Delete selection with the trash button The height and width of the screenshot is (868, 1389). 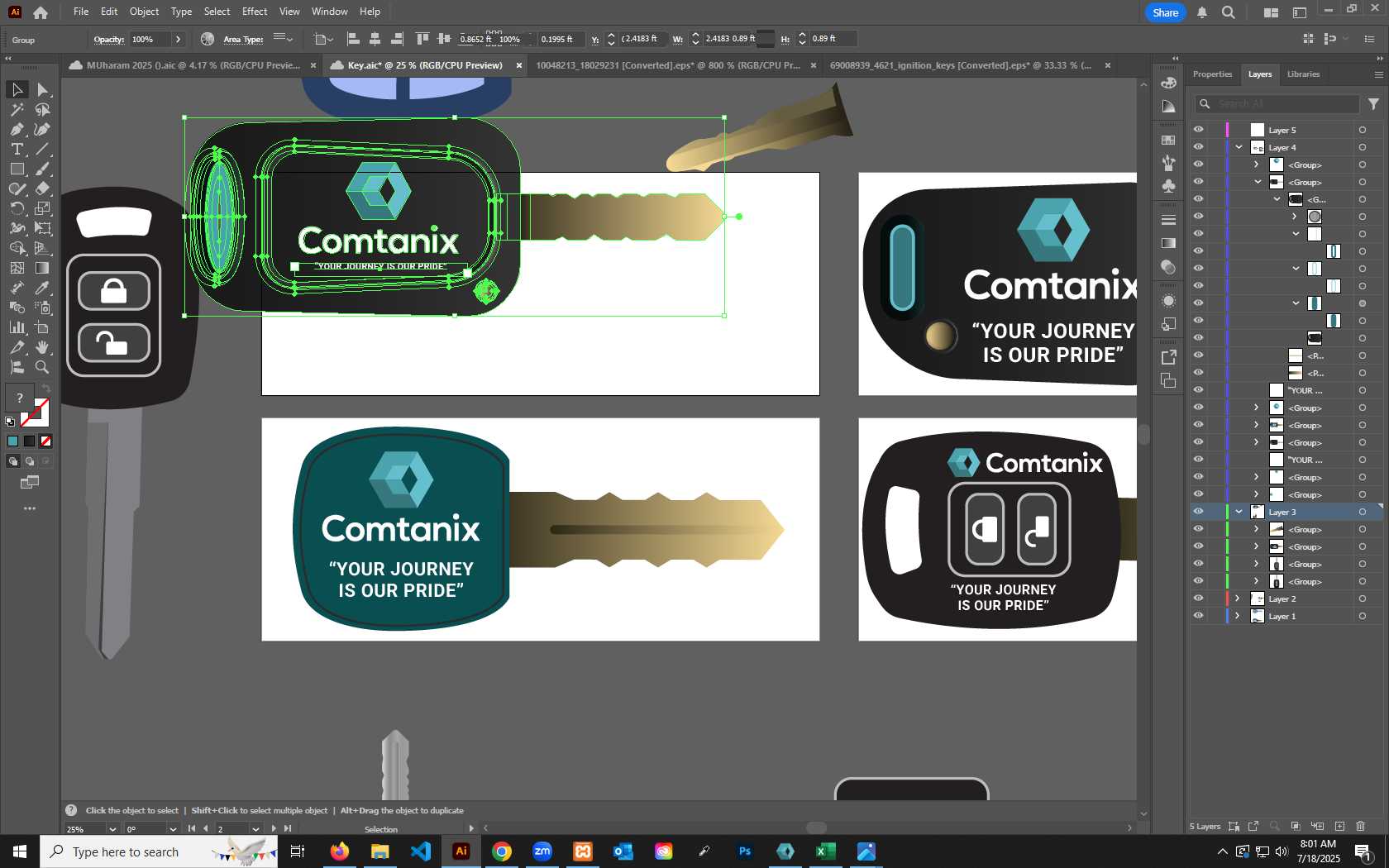coord(1361,826)
